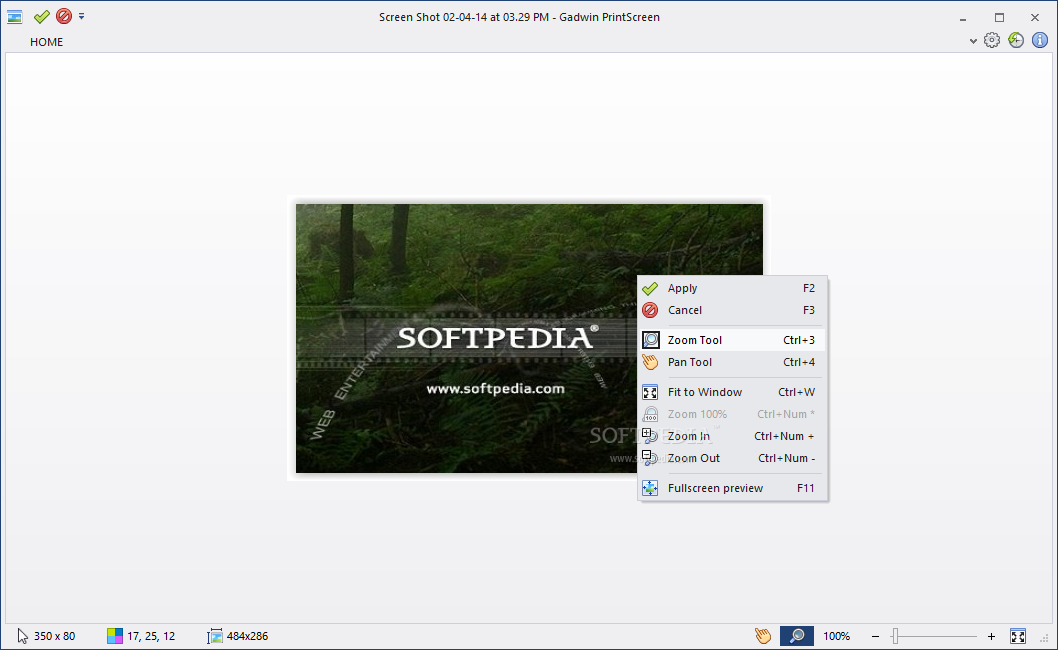Click the color swatch icon beside 17, 25, 12
Viewport: 1058px width, 650px height.
[115, 636]
